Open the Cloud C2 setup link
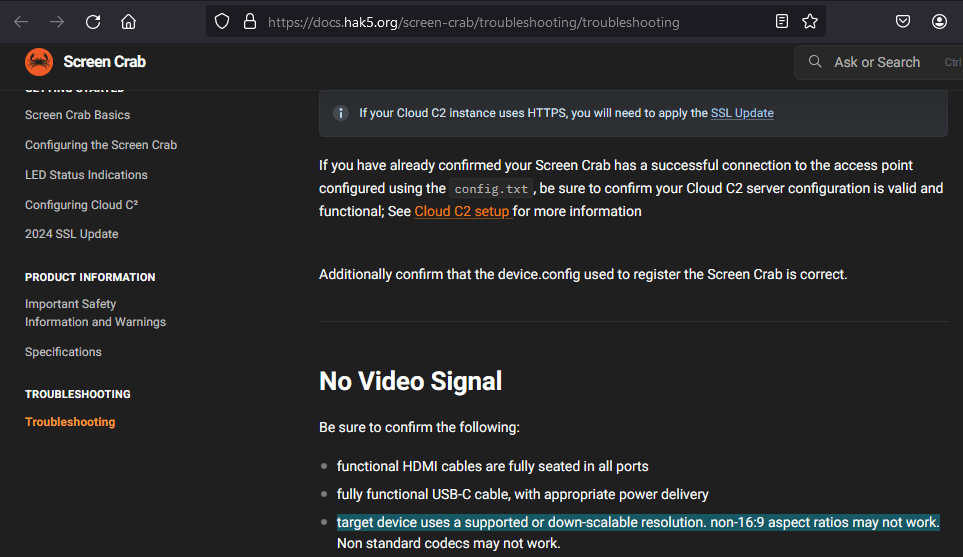Image resolution: width=963 pixels, height=557 pixels. click(x=462, y=211)
